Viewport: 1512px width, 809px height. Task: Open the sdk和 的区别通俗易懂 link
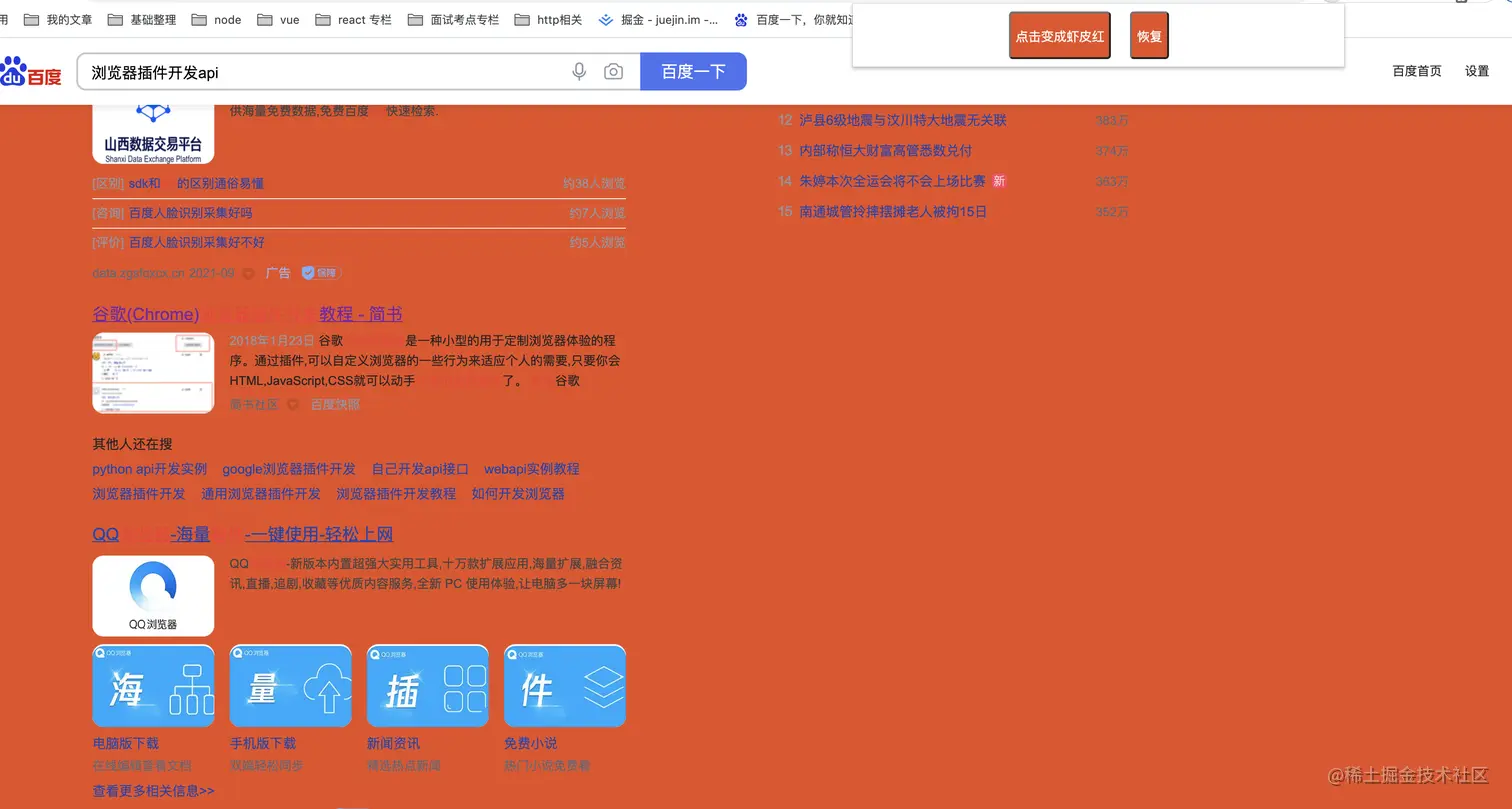196,184
